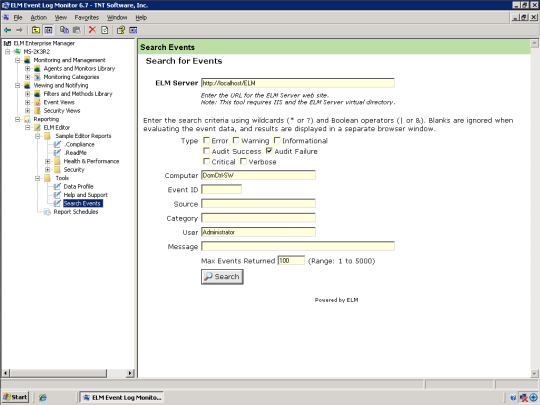The height and width of the screenshot is (405, 540).
Task: Open Internet Explorer from the taskbar
Action: coord(43,397)
